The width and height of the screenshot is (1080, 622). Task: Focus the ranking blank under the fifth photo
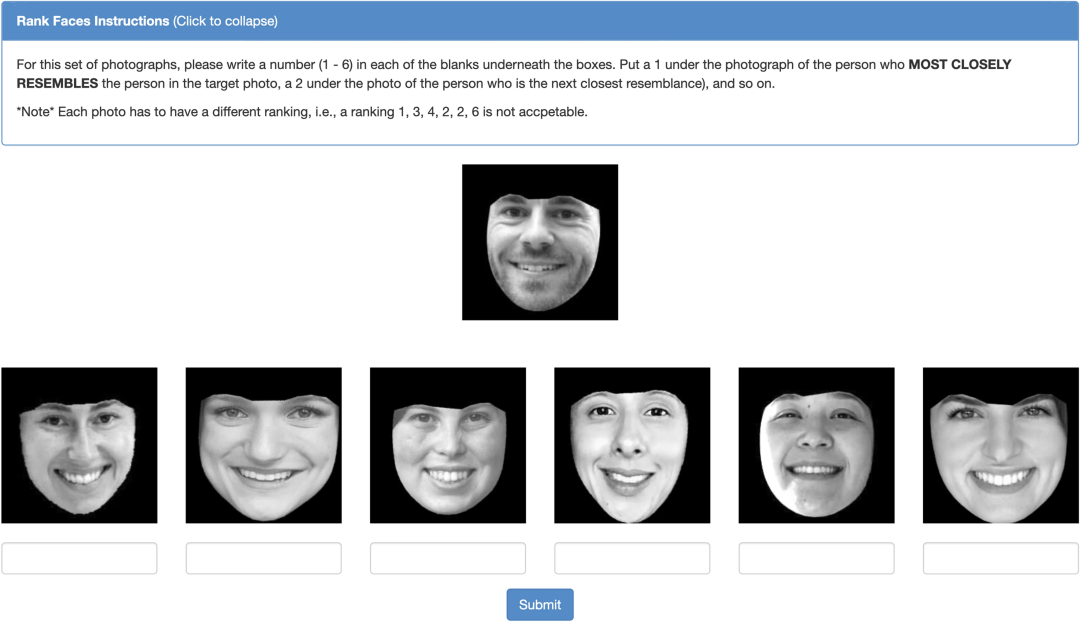[x=817, y=558]
